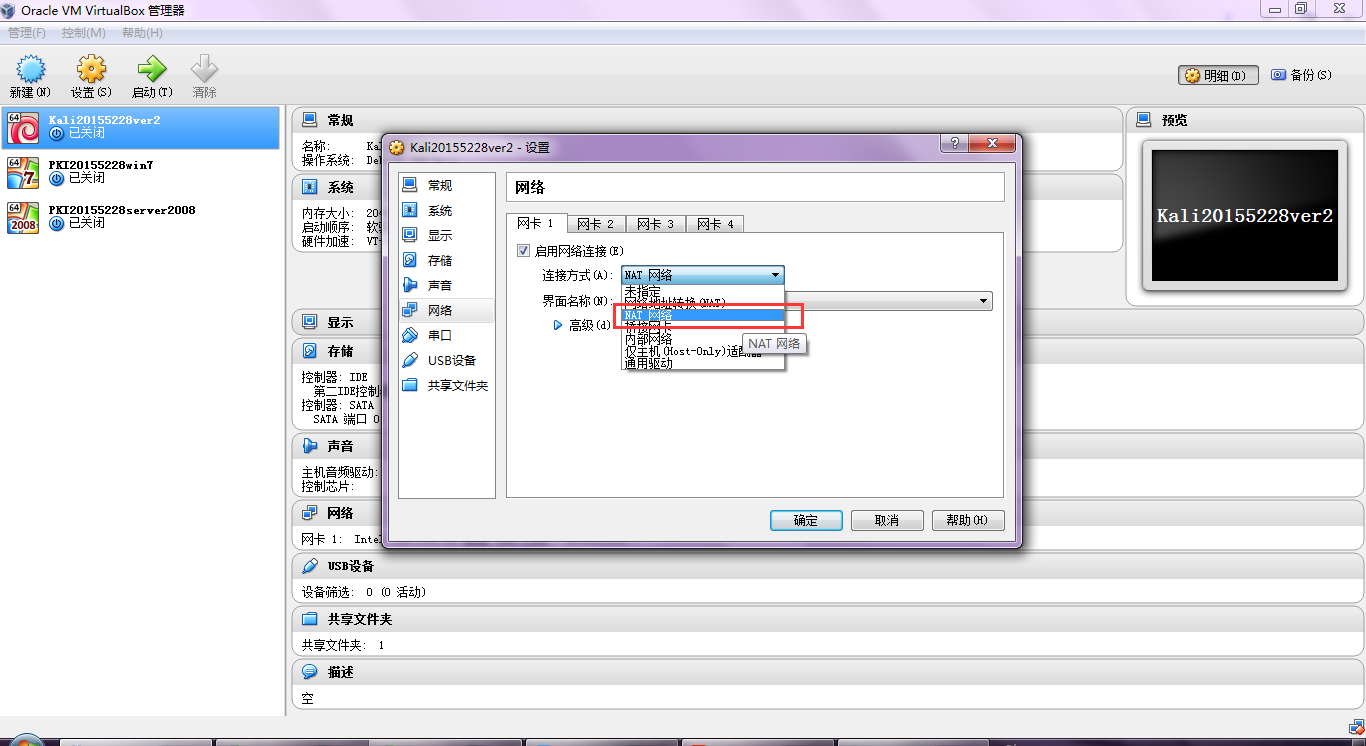The width and height of the screenshot is (1366, 746).
Task: Click the 帮助(H) button in dialog
Action: point(968,520)
